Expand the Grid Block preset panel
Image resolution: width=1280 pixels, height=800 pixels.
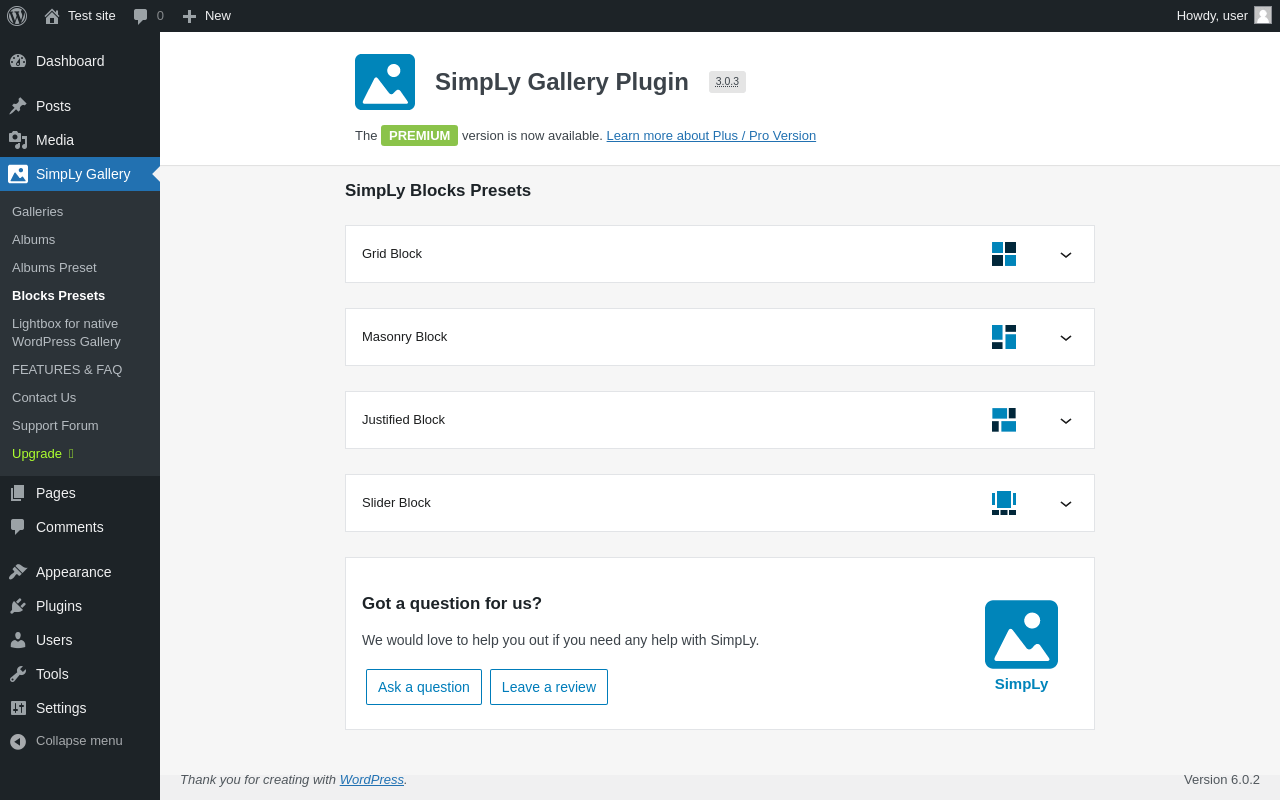click(x=1066, y=255)
